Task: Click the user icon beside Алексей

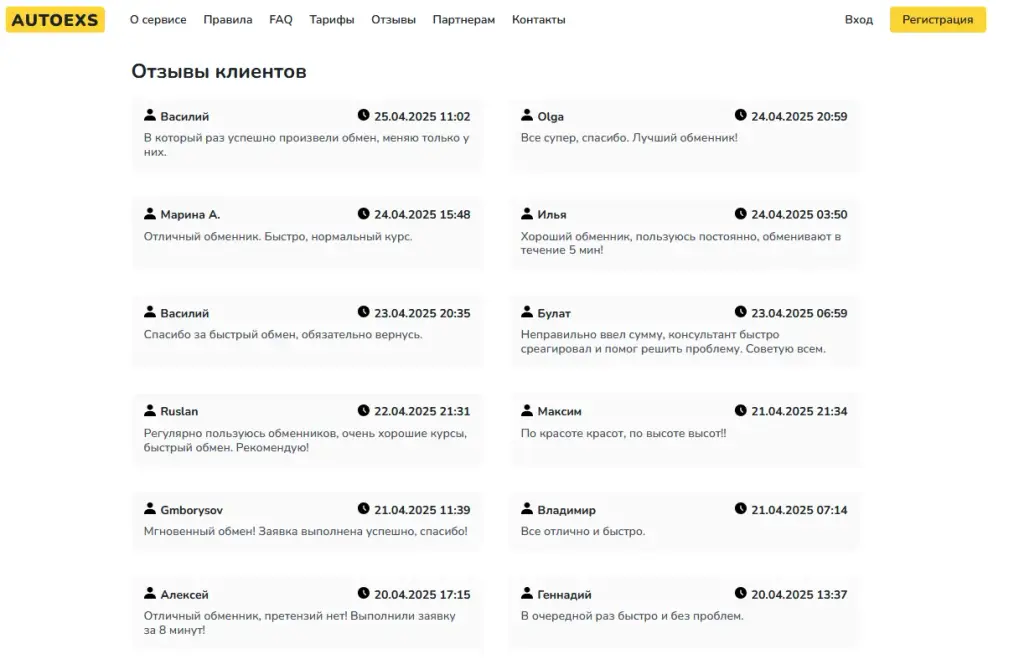Action: pos(150,593)
